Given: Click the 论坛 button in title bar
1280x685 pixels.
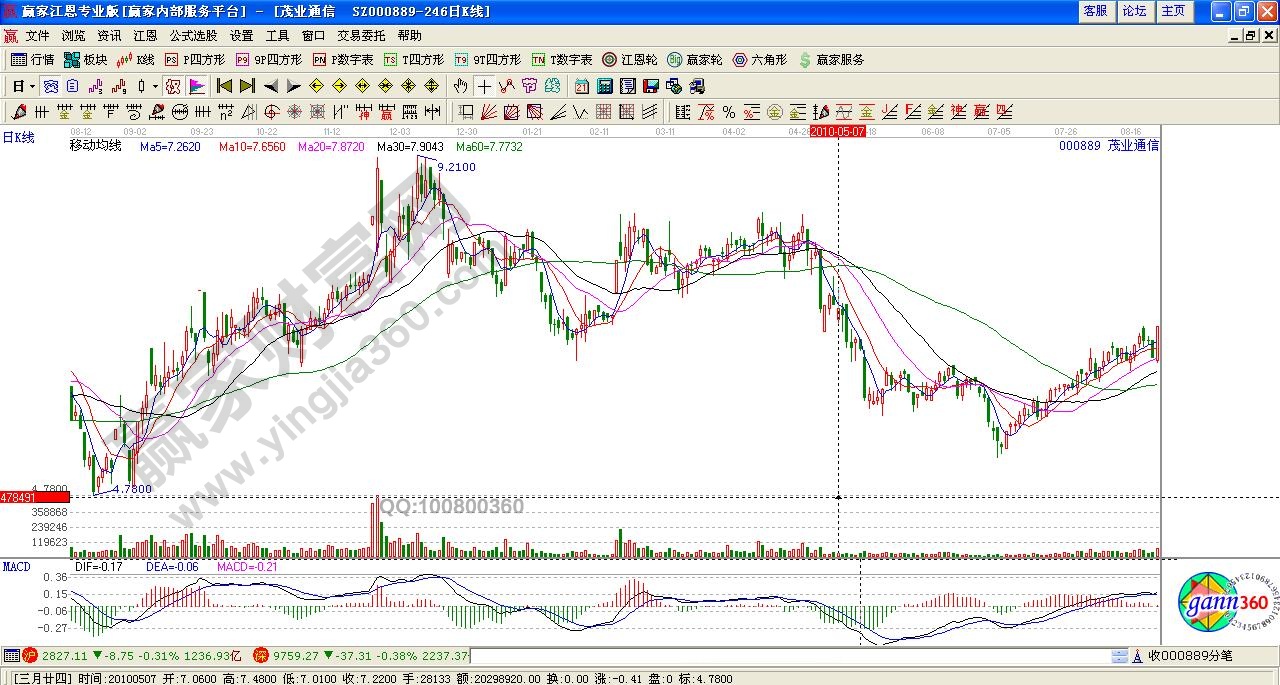Looking at the screenshot, I should tap(1134, 11).
